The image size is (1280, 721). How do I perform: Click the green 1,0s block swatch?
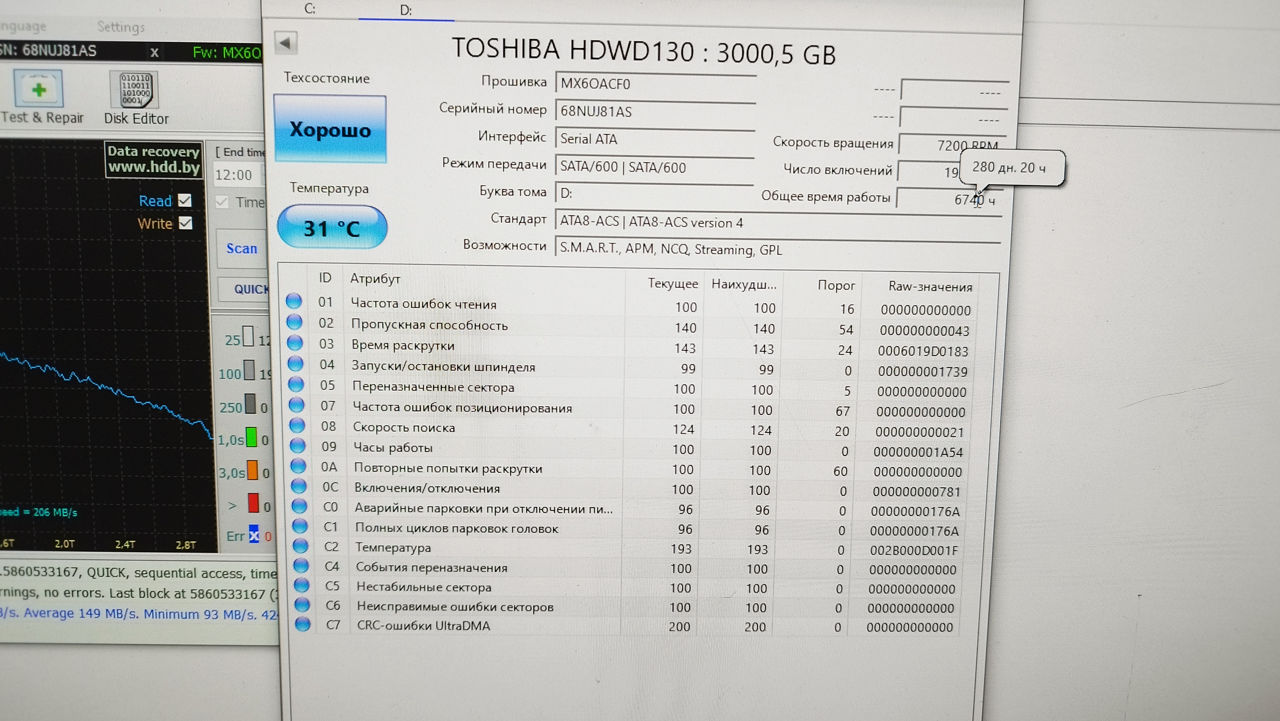[x=252, y=437]
